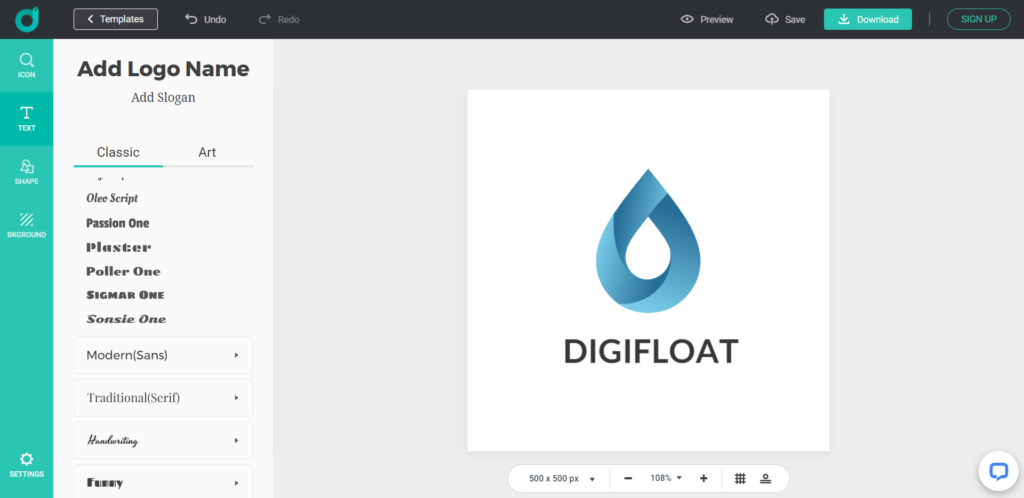The height and width of the screenshot is (498, 1024).
Task: Toggle the layout alignment icon beside the grid
Action: coord(765,478)
